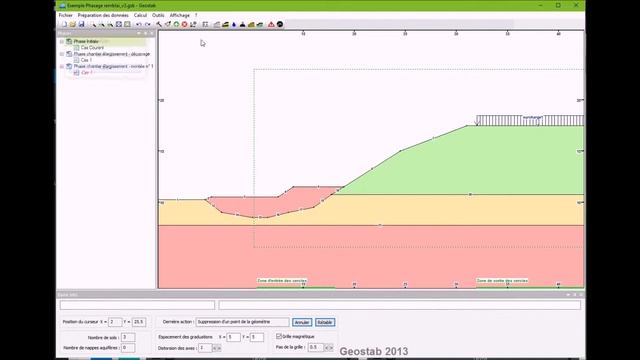
Task: Click the Espacement des graduations Y field
Action: 257,337
